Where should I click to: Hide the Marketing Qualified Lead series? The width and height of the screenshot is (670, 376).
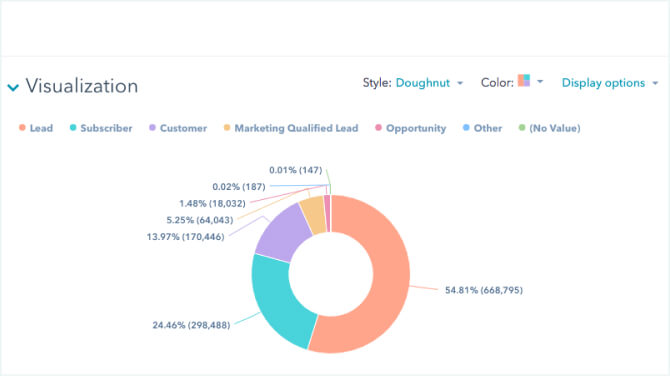pos(291,128)
